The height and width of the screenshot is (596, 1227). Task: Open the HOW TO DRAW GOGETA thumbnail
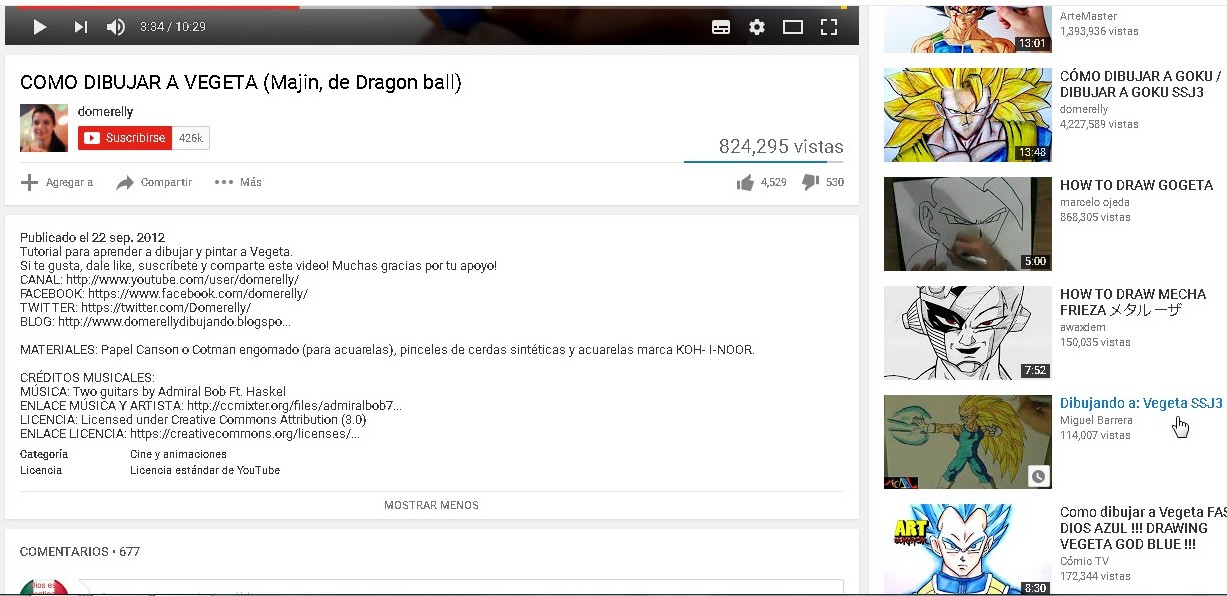tap(968, 224)
